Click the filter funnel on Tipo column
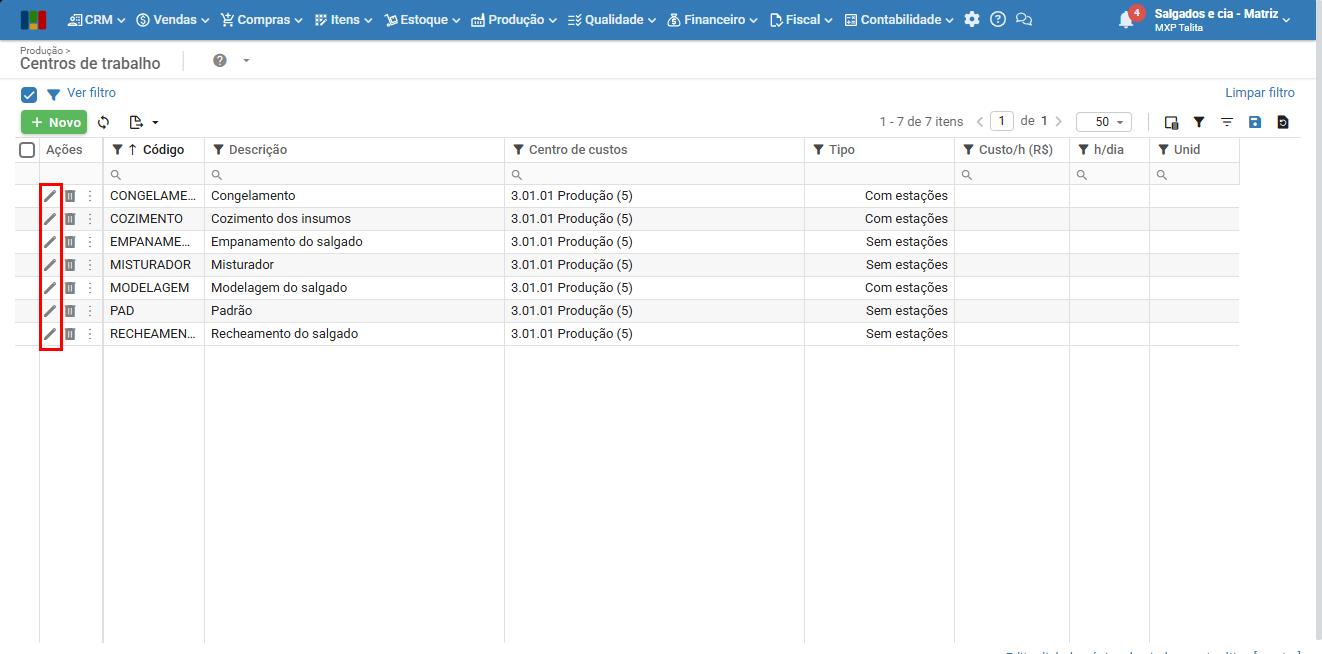This screenshot has height=654, width=1322. point(818,150)
